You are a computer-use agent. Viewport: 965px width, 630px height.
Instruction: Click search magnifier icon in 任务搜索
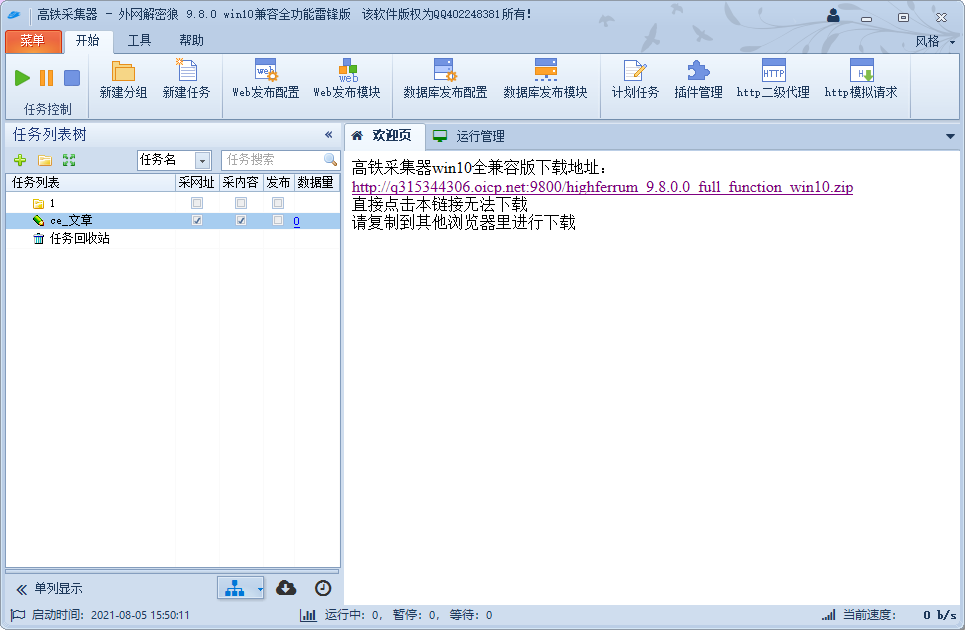coord(330,160)
